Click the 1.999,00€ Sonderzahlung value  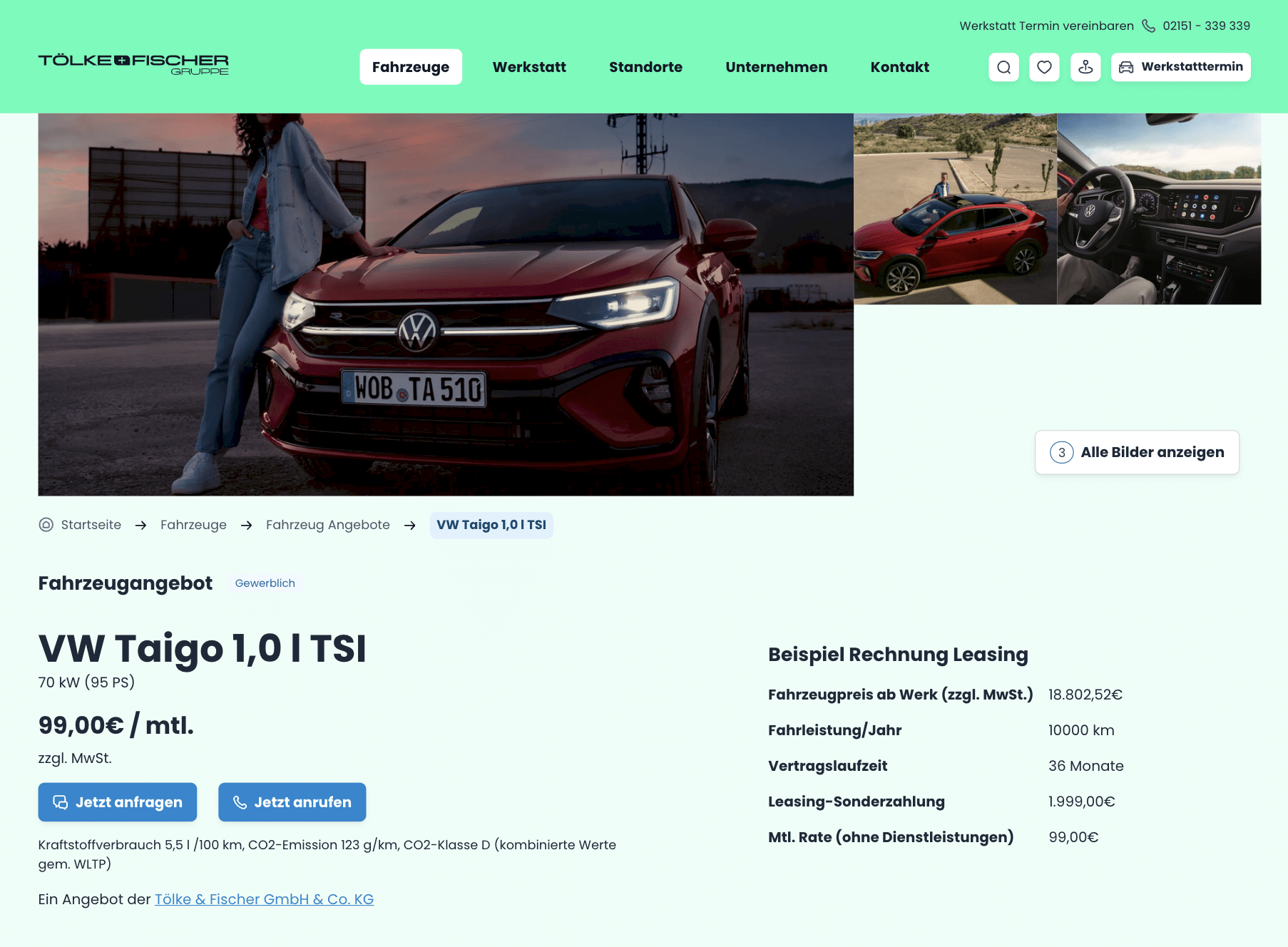pos(1082,802)
